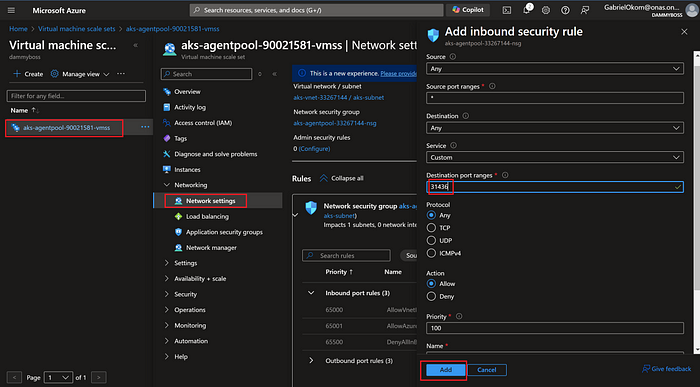The width and height of the screenshot is (700, 387).
Task: Open Diagnose and solve problems
Action: [x=216, y=154]
